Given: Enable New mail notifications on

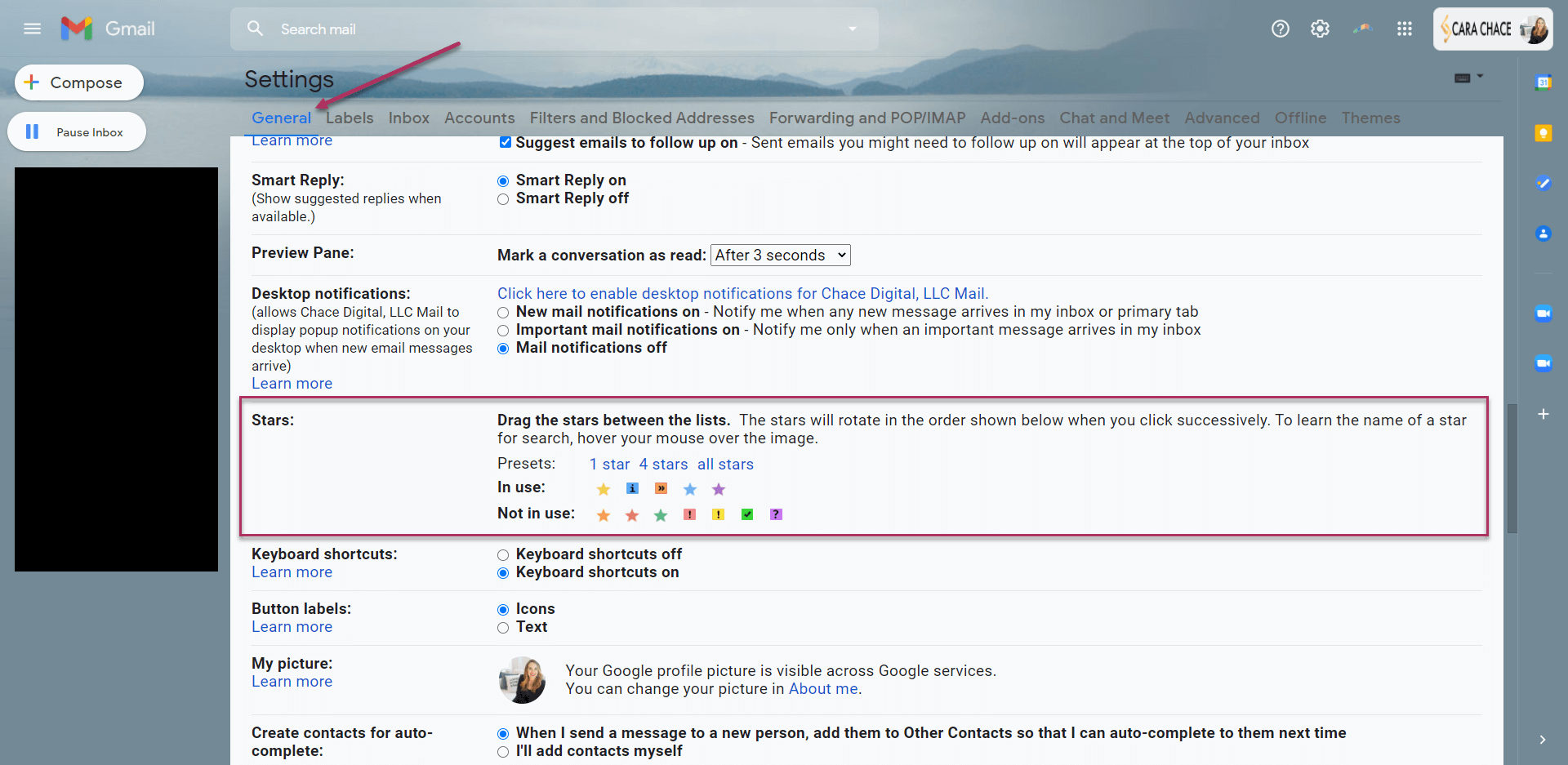Looking at the screenshot, I should [x=503, y=313].
